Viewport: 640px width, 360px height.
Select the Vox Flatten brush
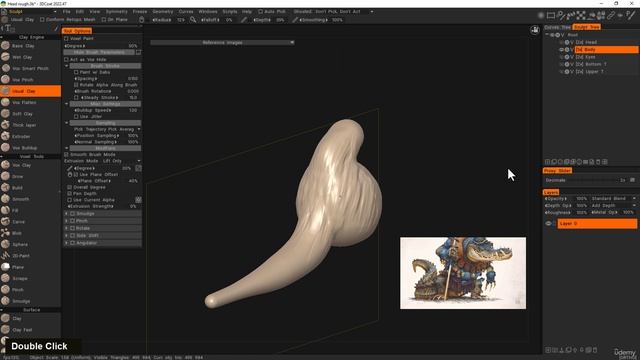click(x=30, y=102)
